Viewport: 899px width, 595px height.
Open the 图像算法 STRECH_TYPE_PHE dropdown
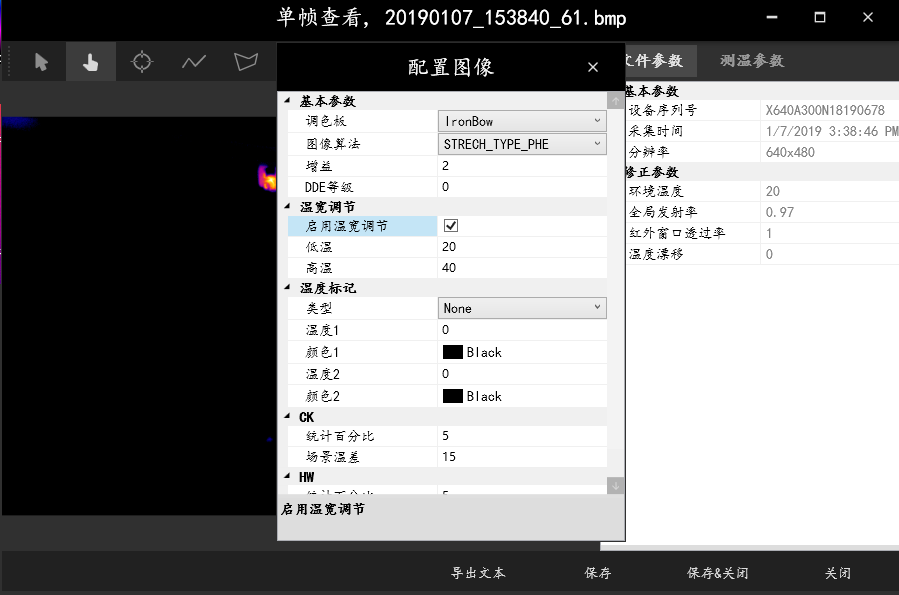click(x=522, y=144)
